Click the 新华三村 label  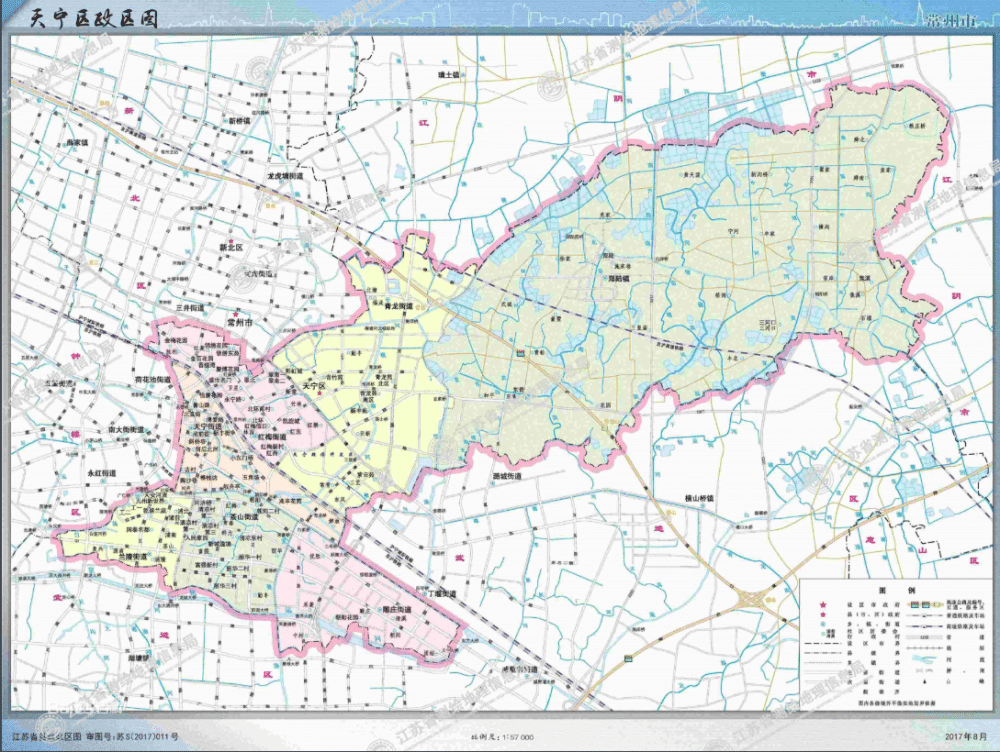tap(224, 585)
